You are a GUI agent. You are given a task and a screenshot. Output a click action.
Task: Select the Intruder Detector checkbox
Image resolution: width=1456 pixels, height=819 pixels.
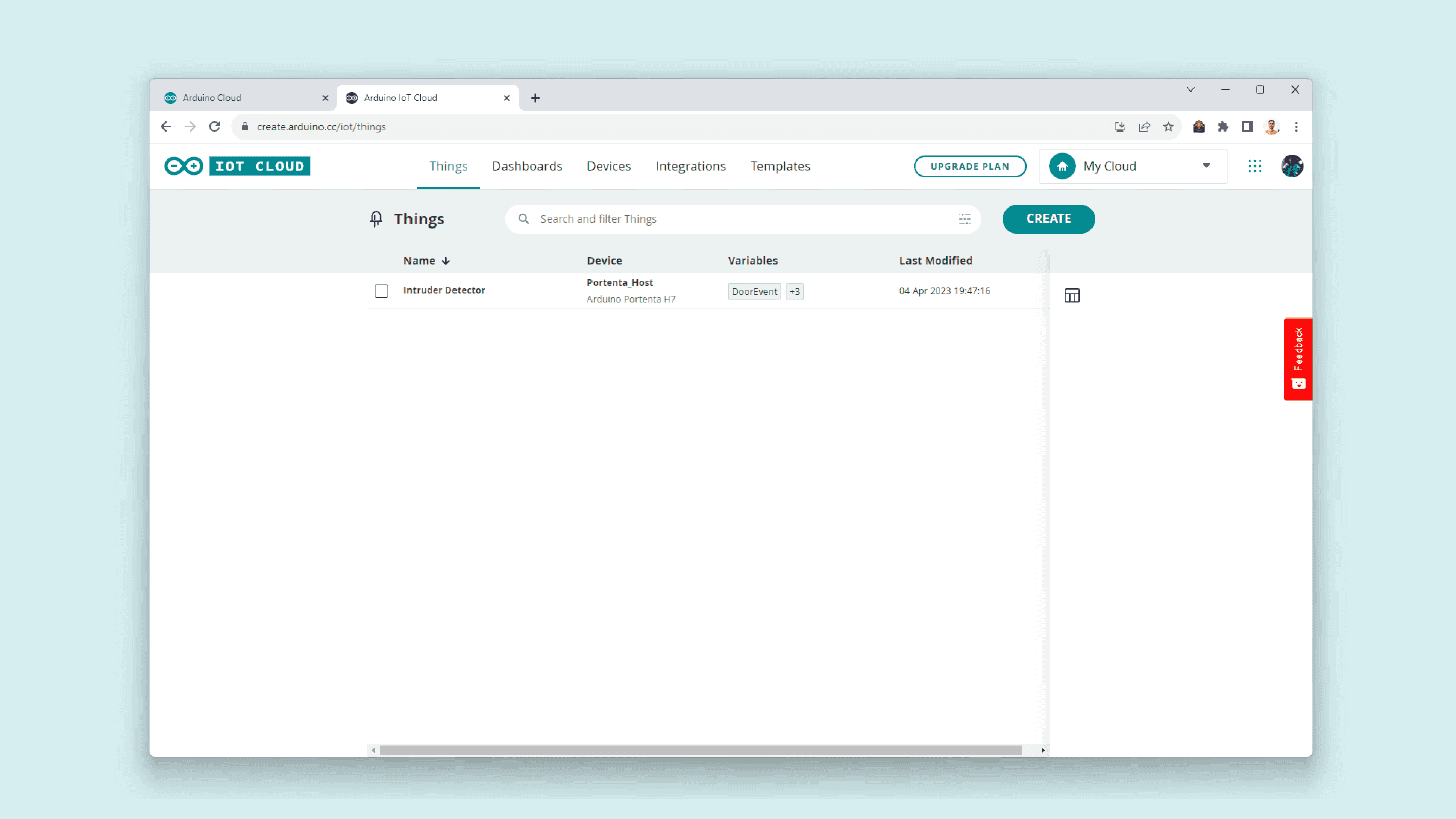click(x=382, y=291)
